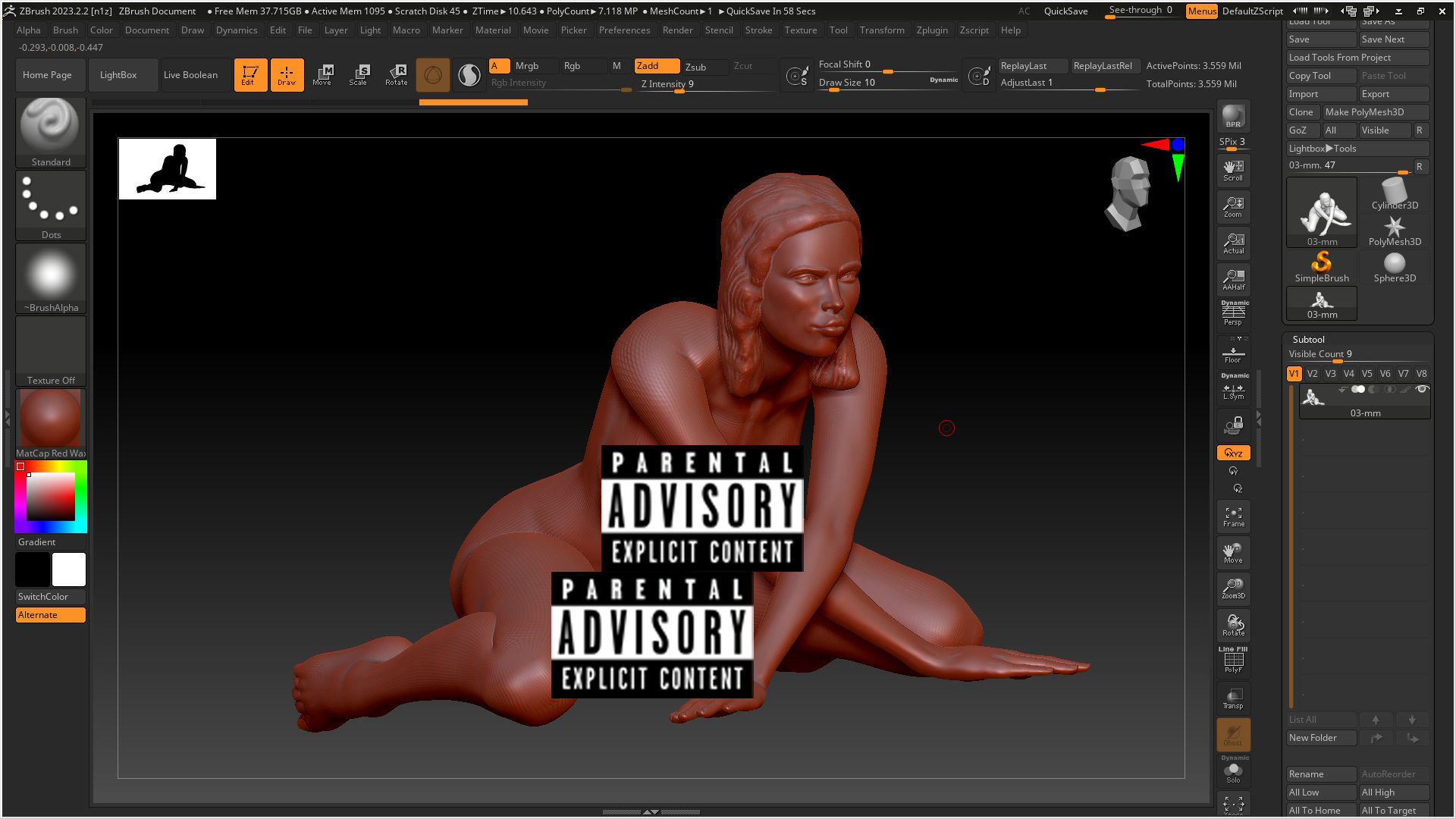Click the silhouette thumbnail in viewport
This screenshot has width=1456, height=819.
click(167, 168)
